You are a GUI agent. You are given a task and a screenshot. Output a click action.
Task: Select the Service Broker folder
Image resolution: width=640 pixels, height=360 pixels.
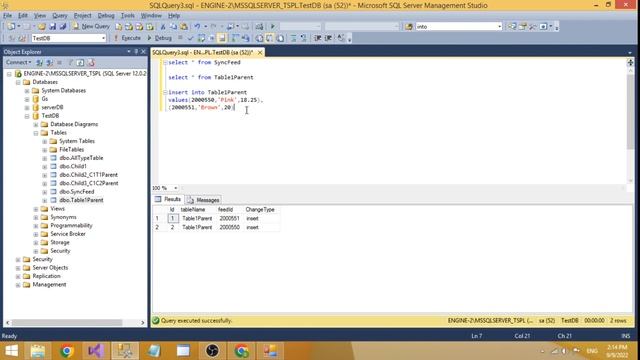[x=68, y=234]
